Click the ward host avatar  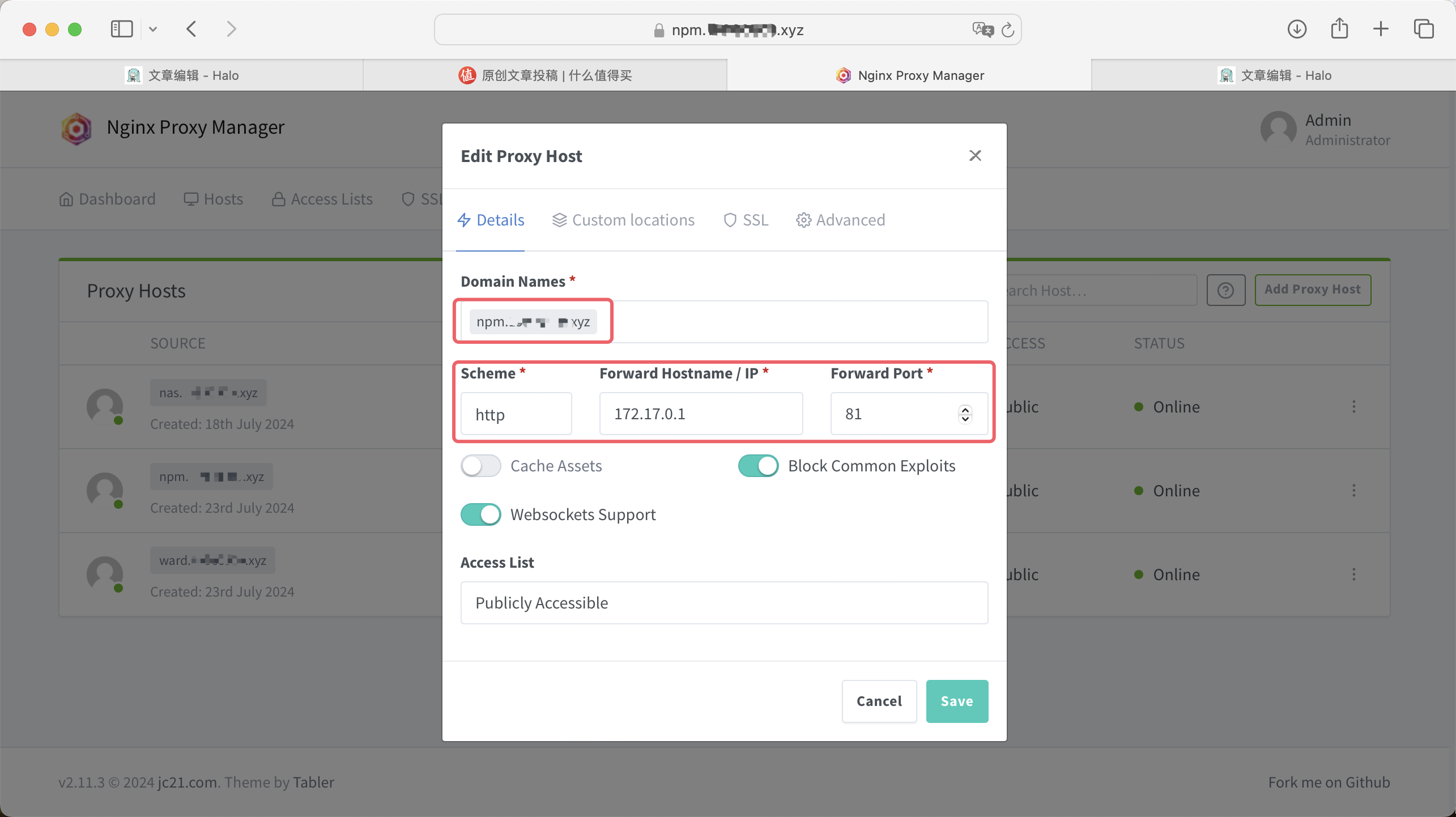point(105,575)
